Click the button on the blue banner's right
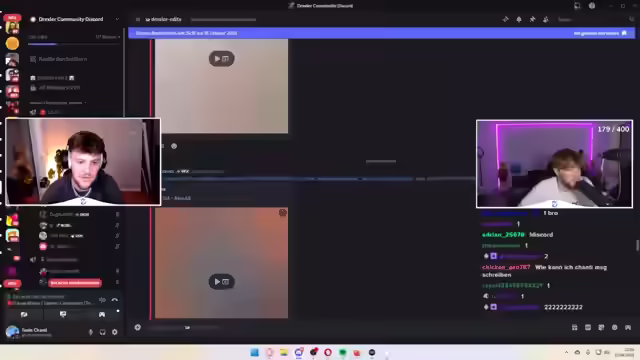This screenshot has width=640, height=360. point(600,33)
